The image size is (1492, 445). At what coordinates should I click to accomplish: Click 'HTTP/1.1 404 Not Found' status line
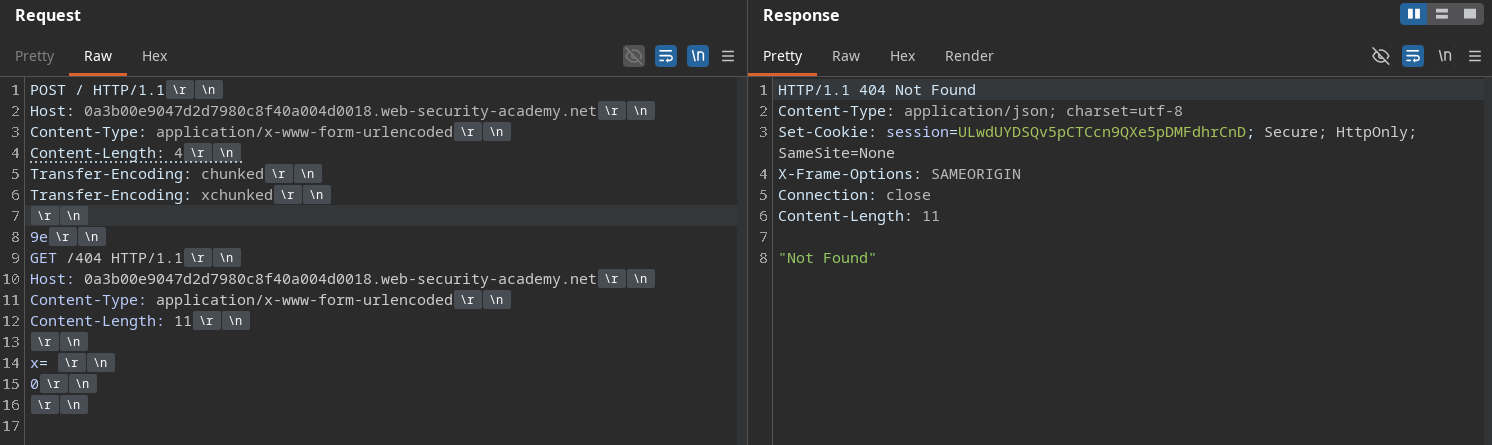tap(877, 90)
